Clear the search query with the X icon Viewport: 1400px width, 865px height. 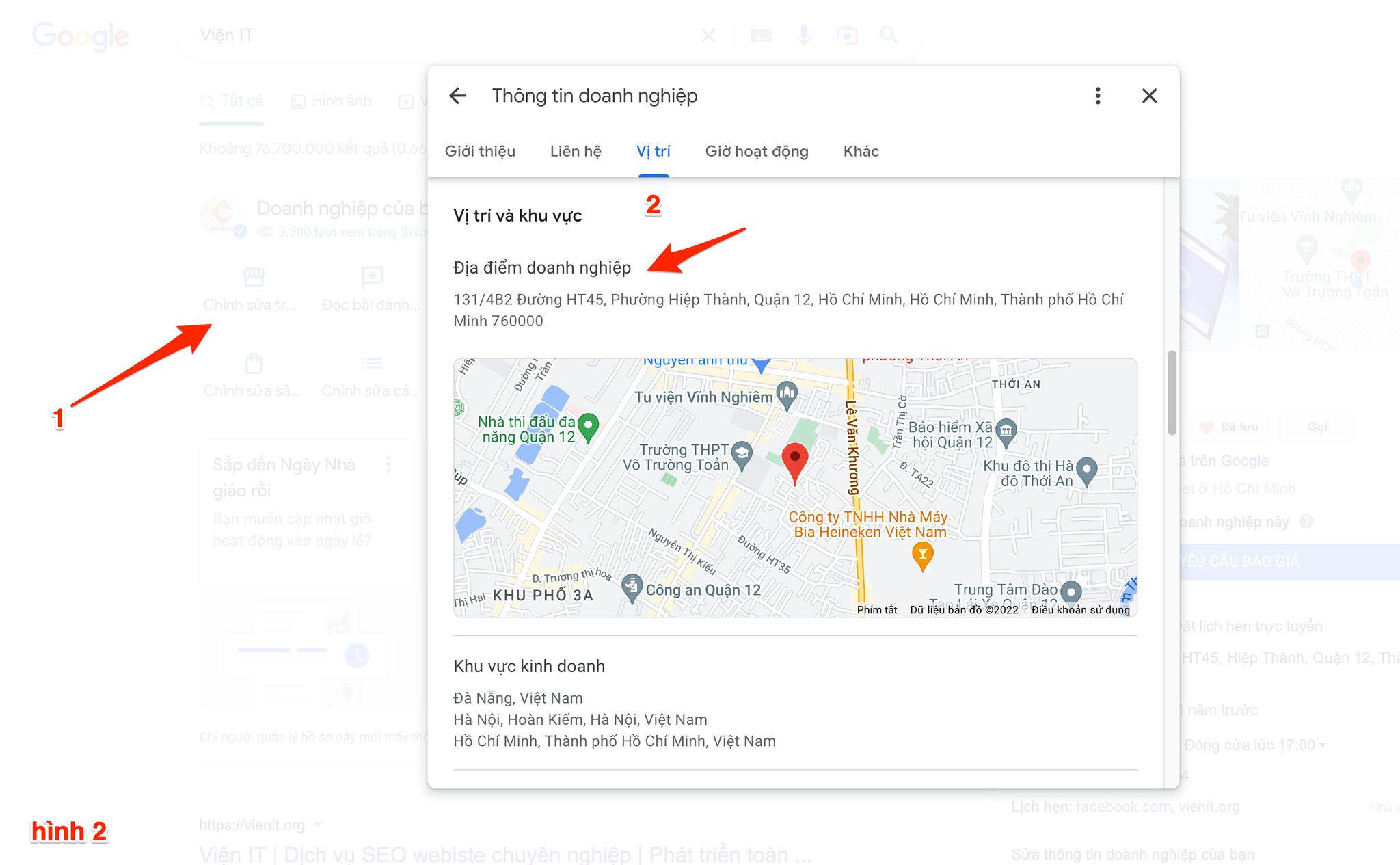(709, 35)
